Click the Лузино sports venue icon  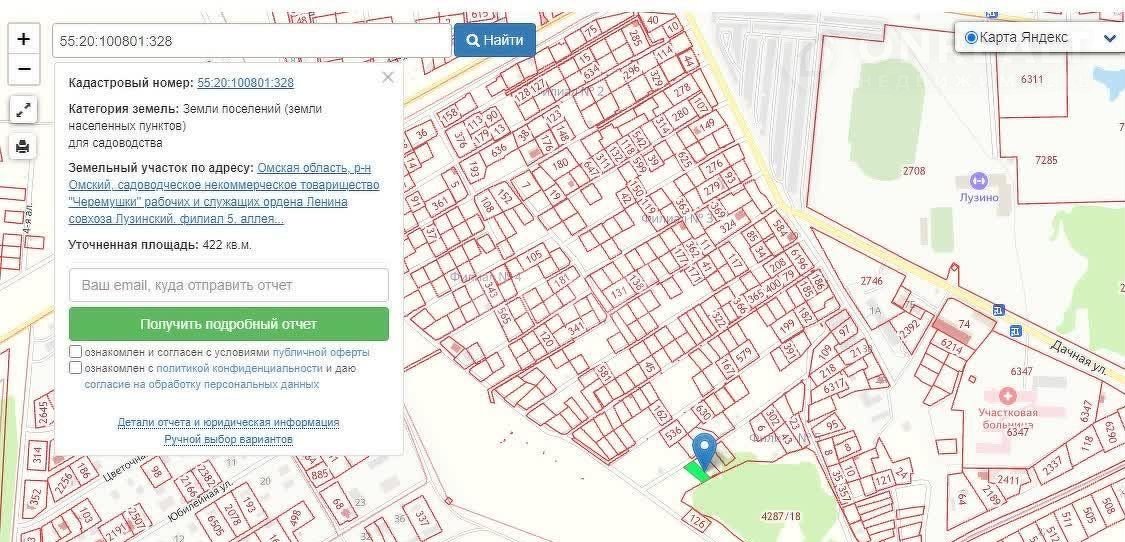pos(978,181)
